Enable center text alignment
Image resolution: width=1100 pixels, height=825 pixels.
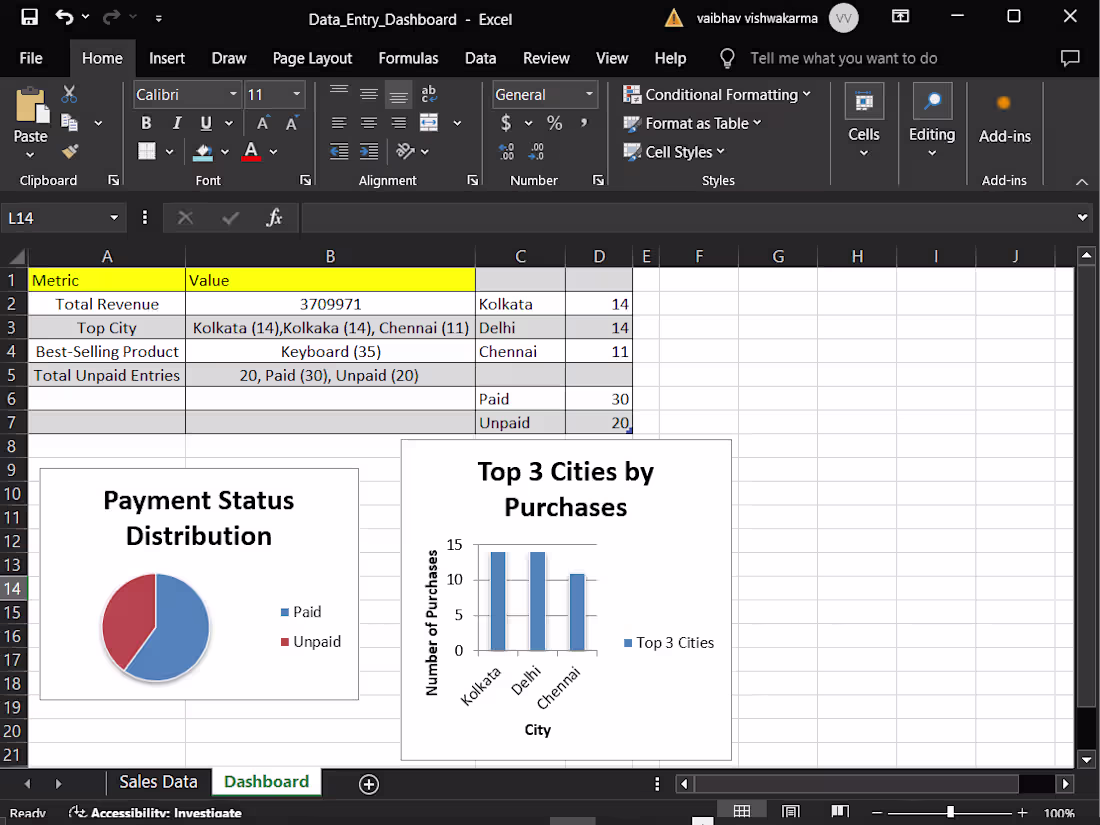click(x=369, y=123)
